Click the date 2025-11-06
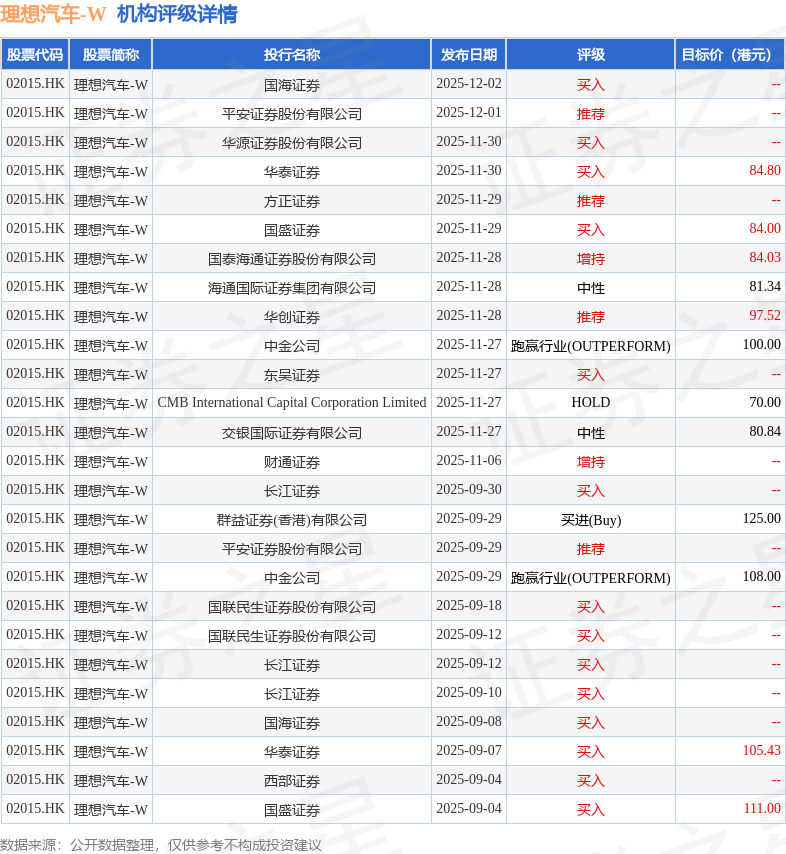Screen dimensions: 786x854 point(468,460)
